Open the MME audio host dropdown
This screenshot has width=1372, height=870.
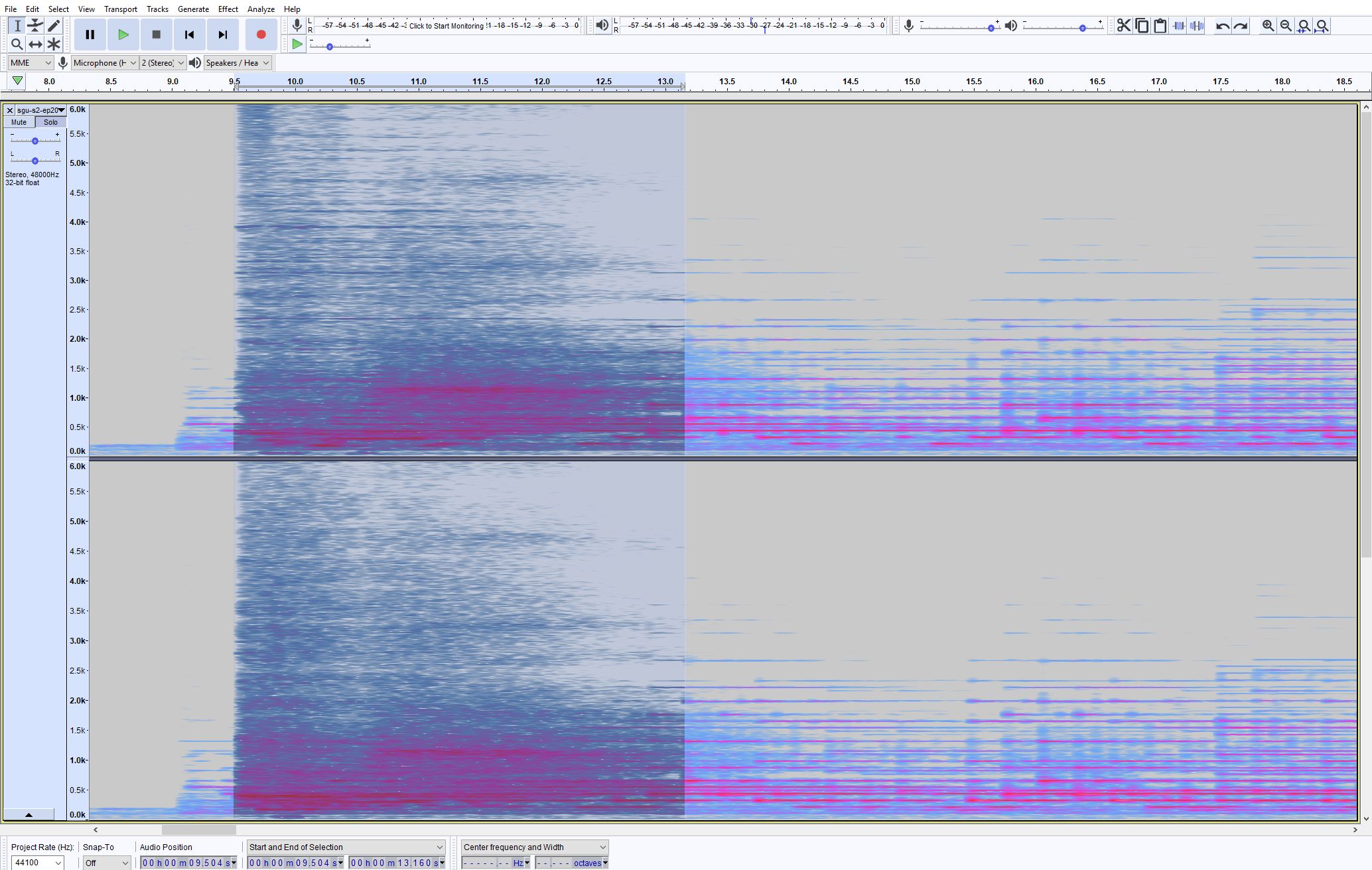pos(31,62)
